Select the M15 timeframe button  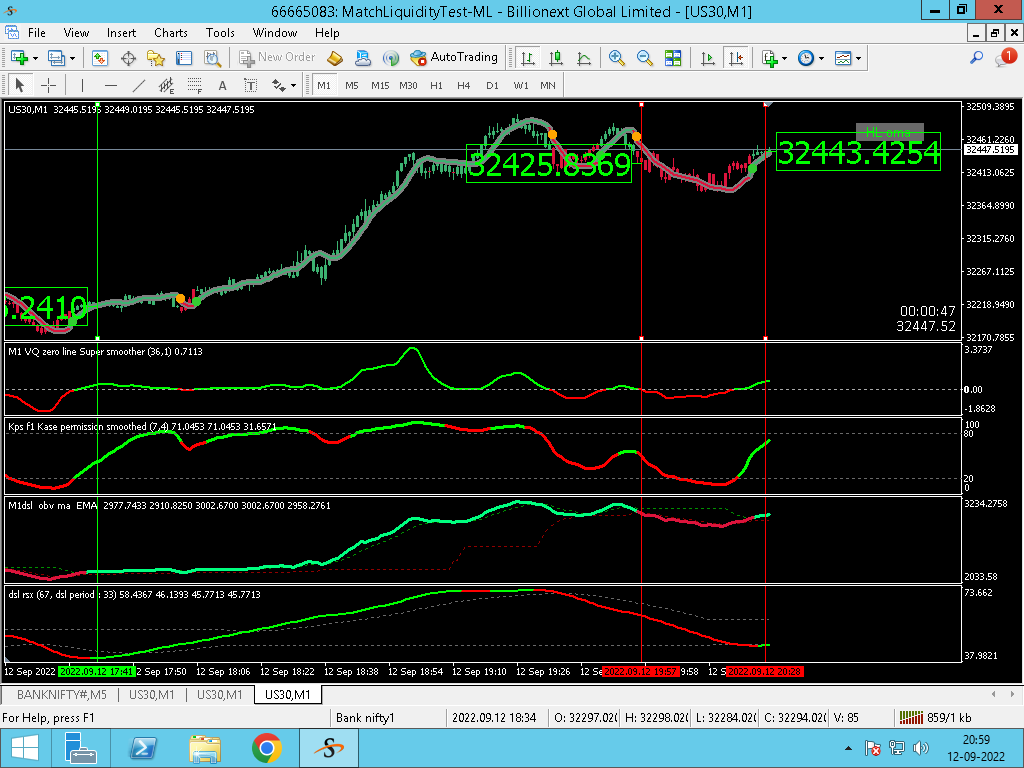(x=380, y=85)
